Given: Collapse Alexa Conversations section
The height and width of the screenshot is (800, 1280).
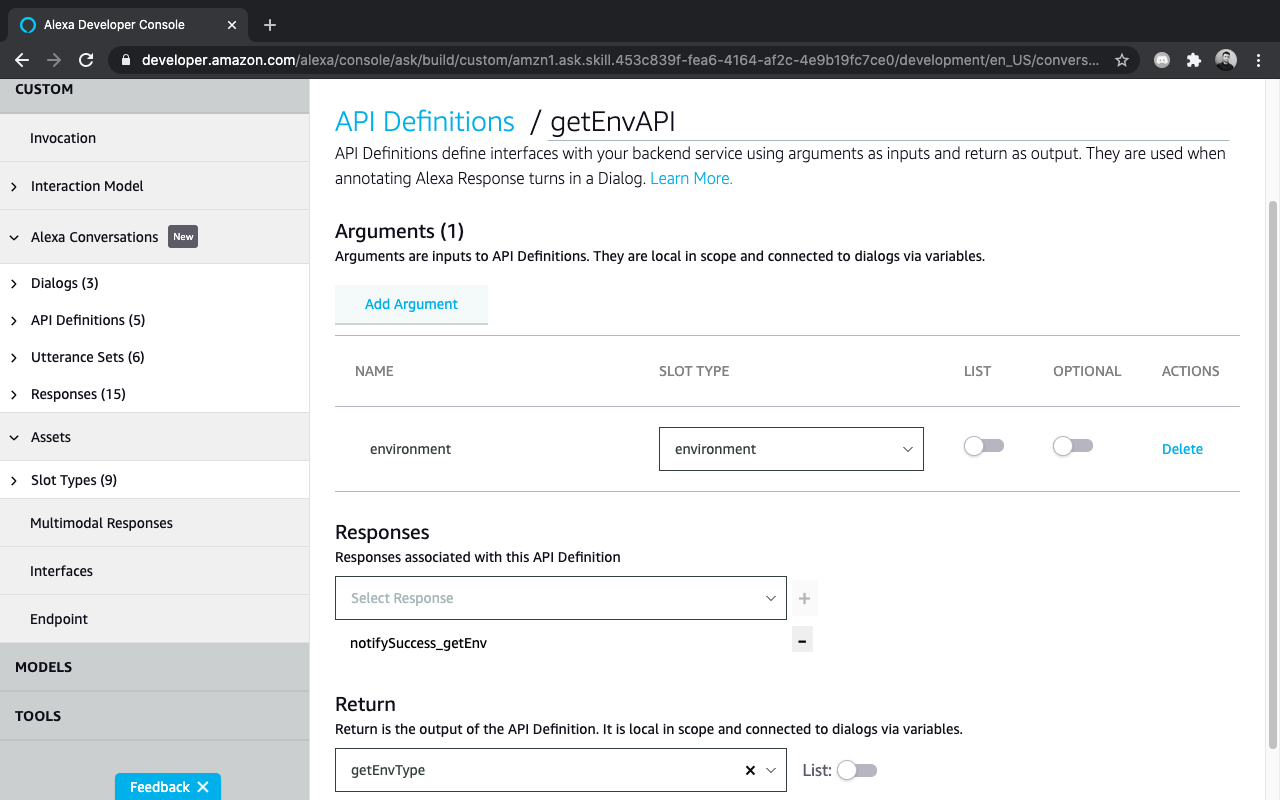Looking at the screenshot, I should (x=14, y=237).
